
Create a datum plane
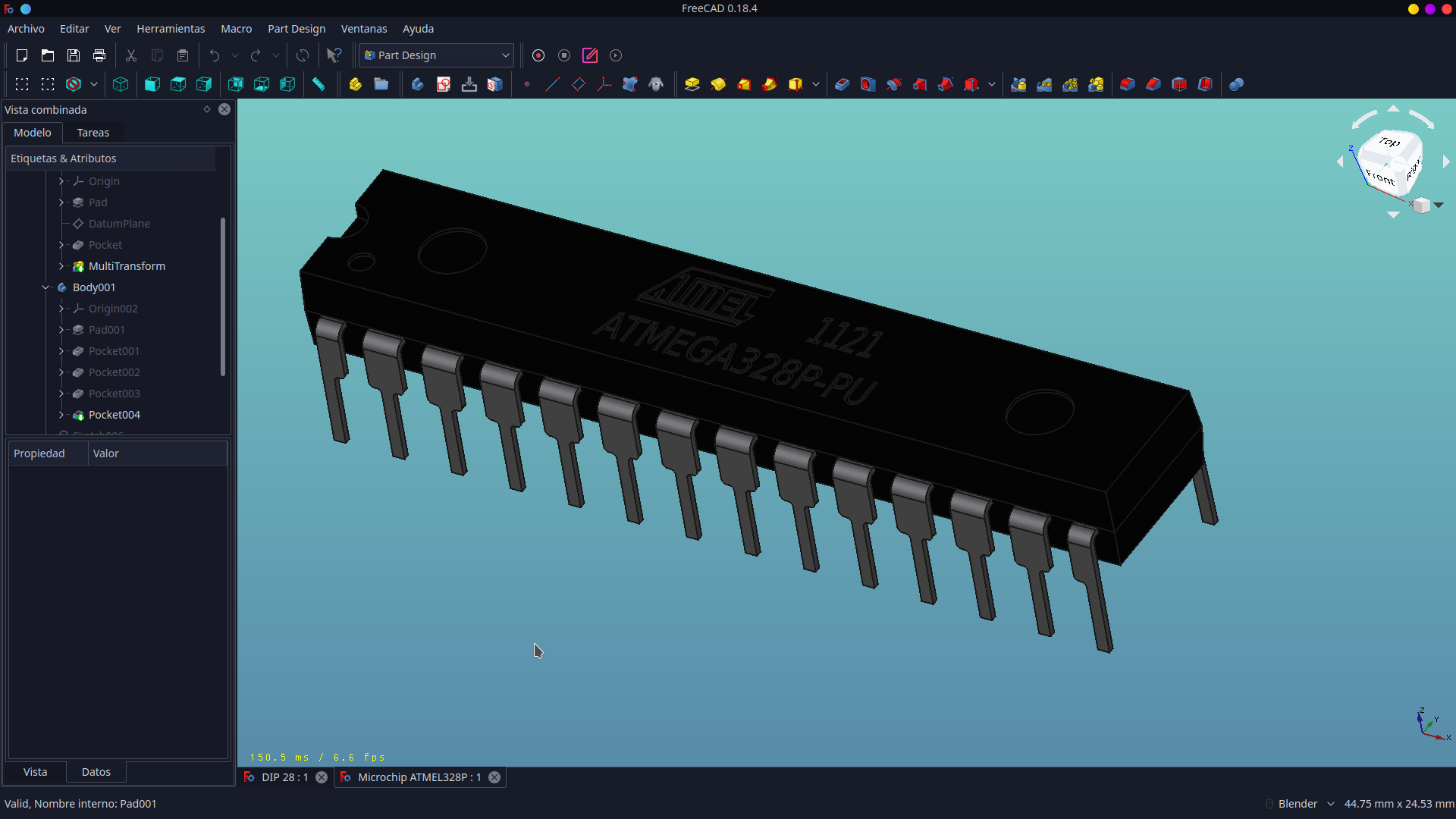(x=579, y=84)
